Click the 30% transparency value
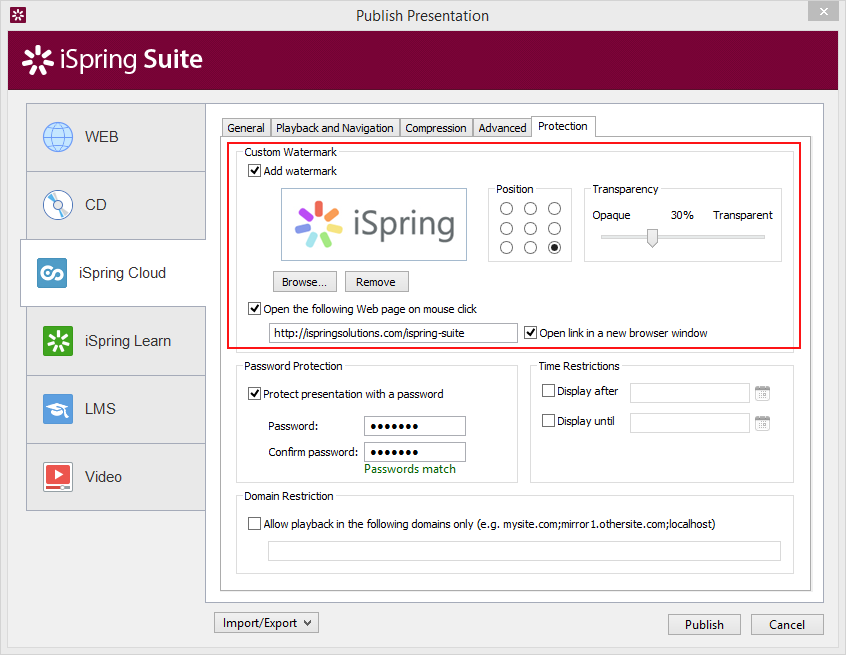The width and height of the screenshot is (846, 655). [x=682, y=215]
